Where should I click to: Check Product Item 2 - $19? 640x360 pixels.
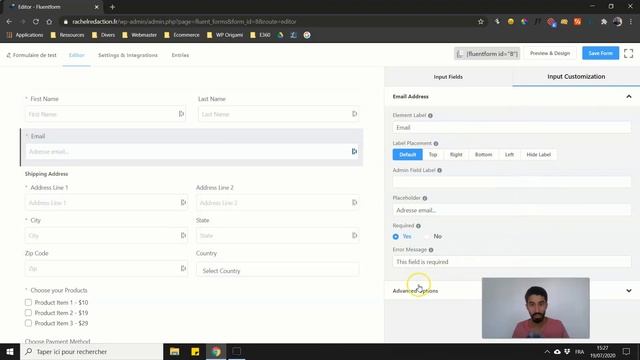tap(28, 313)
